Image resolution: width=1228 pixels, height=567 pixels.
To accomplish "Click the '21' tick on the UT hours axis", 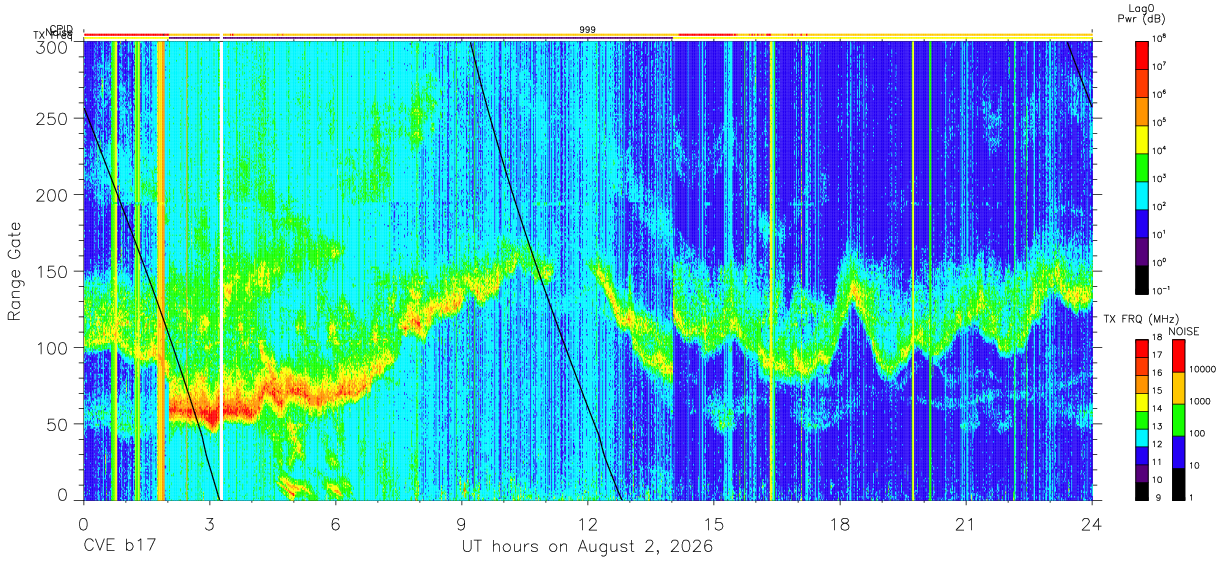I will click(966, 523).
